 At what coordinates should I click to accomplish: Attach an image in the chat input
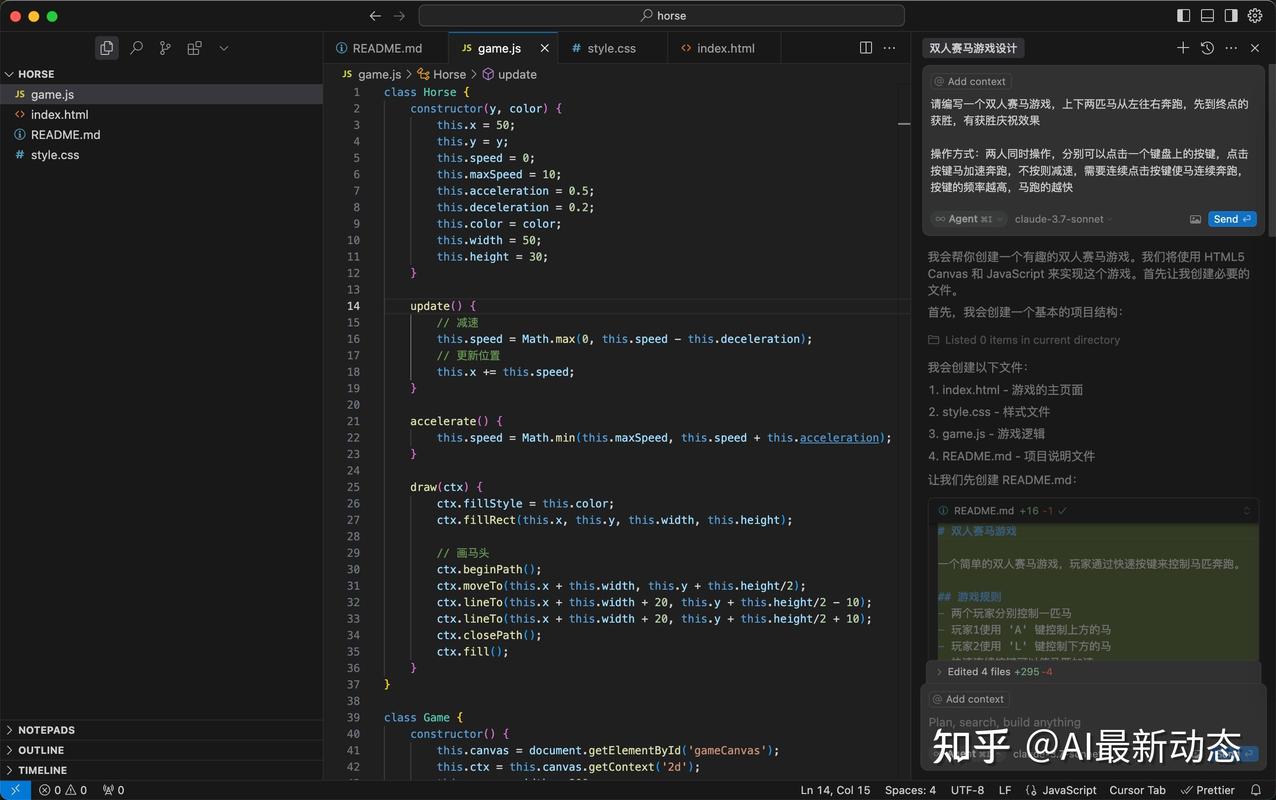pos(1196,219)
